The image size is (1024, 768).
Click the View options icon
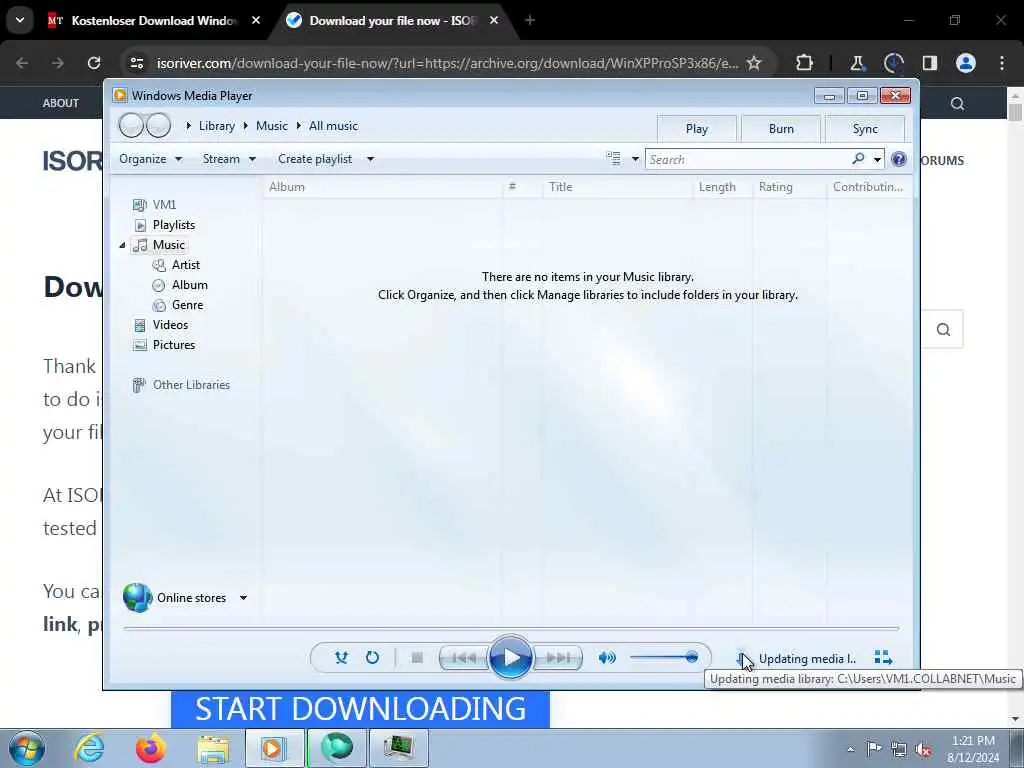(613, 158)
